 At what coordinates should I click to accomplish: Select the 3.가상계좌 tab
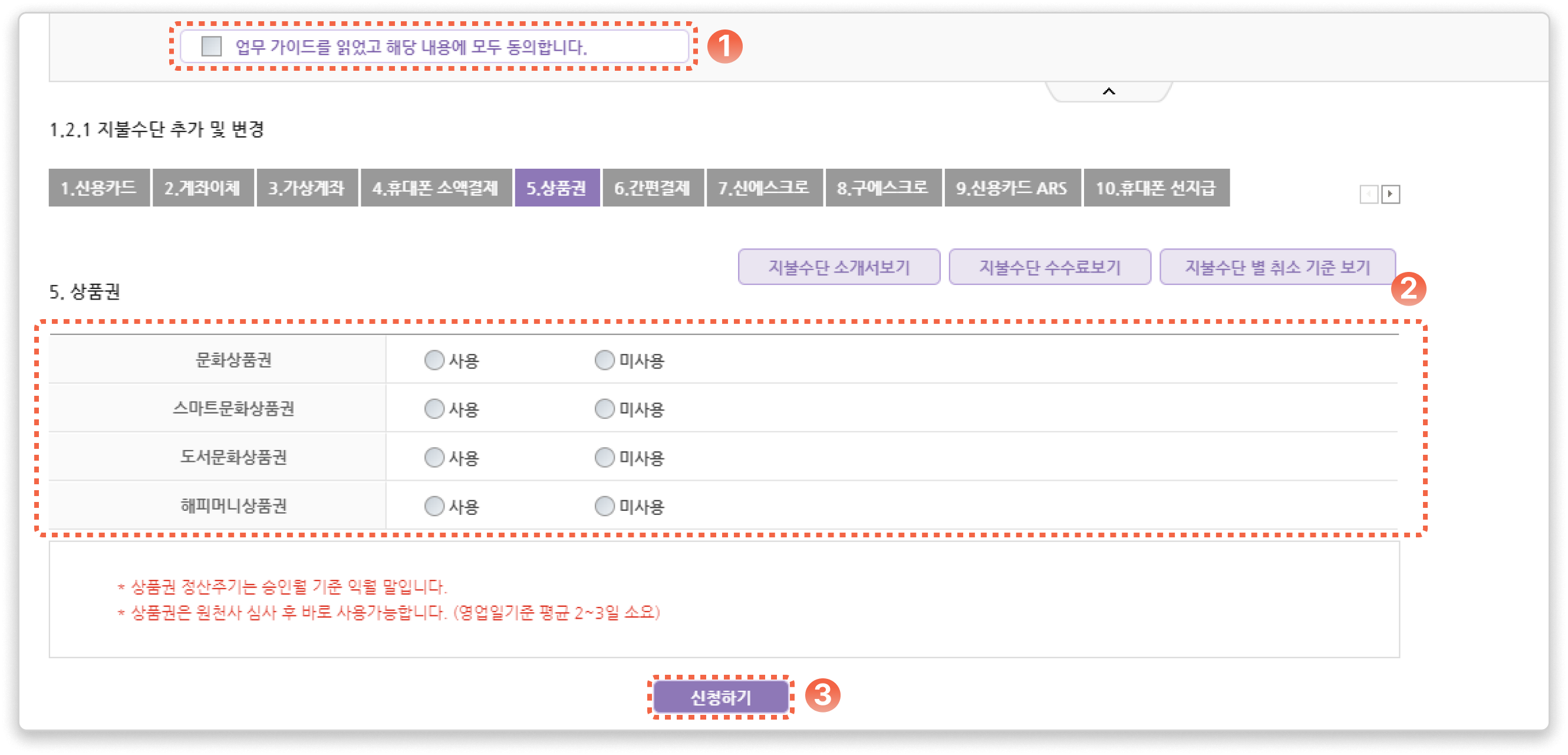click(307, 188)
